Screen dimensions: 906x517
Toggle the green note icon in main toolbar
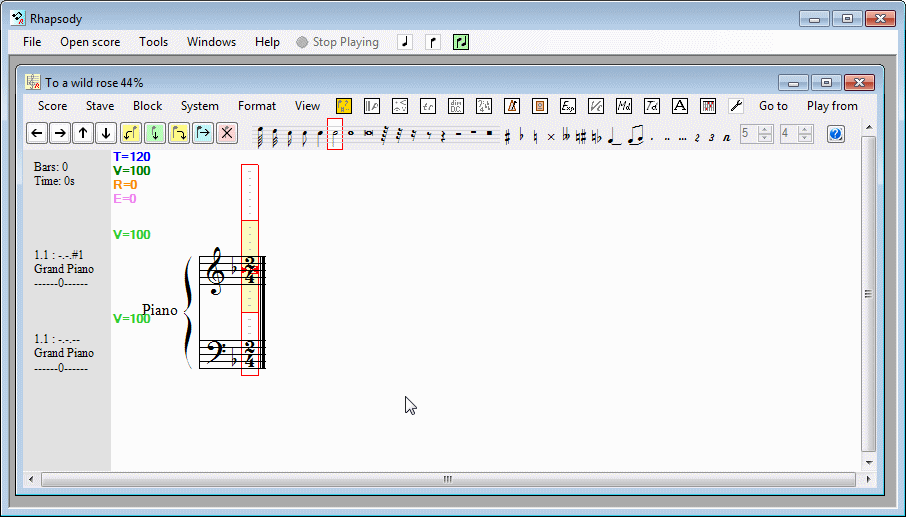[461, 42]
